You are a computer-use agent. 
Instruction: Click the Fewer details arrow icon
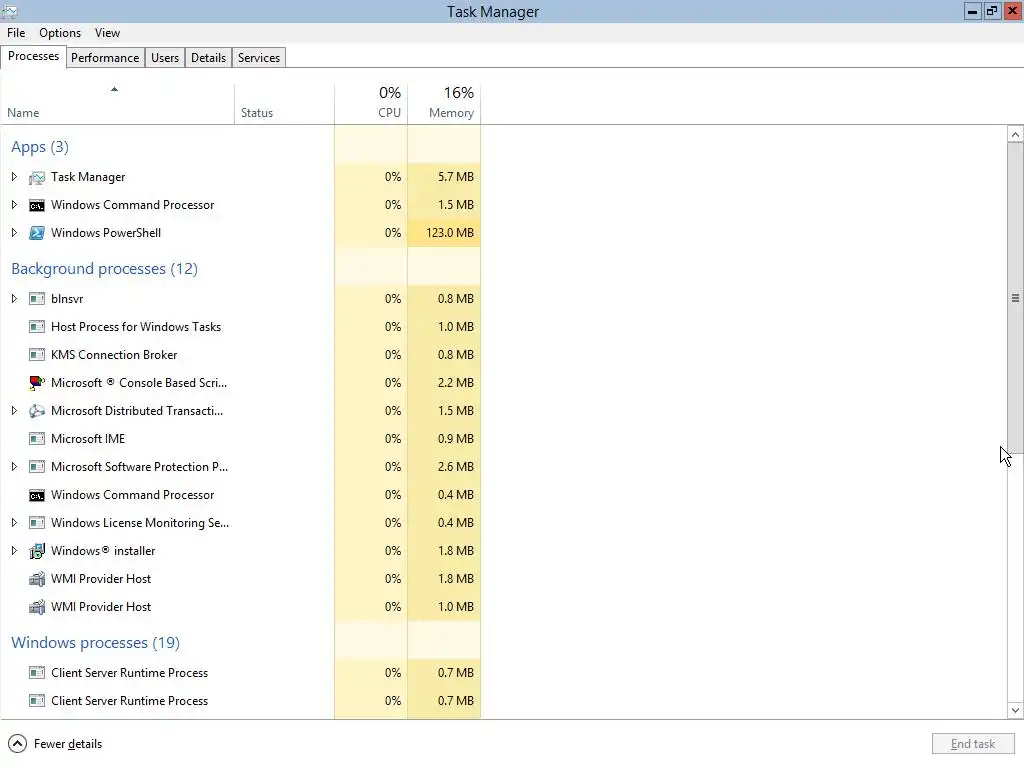[x=17, y=744]
